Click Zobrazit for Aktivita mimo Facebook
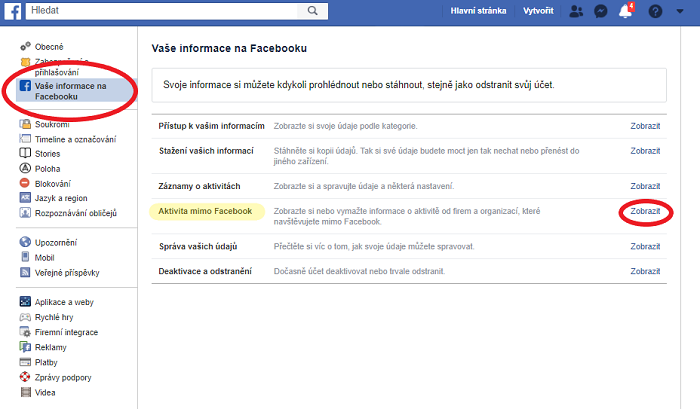This screenshot has height=409, width=700. pyautogui.click(x=645, y=212)
